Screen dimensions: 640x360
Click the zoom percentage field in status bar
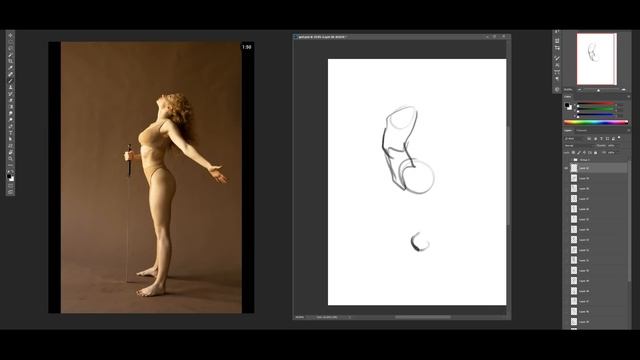(x=300, y=317)
